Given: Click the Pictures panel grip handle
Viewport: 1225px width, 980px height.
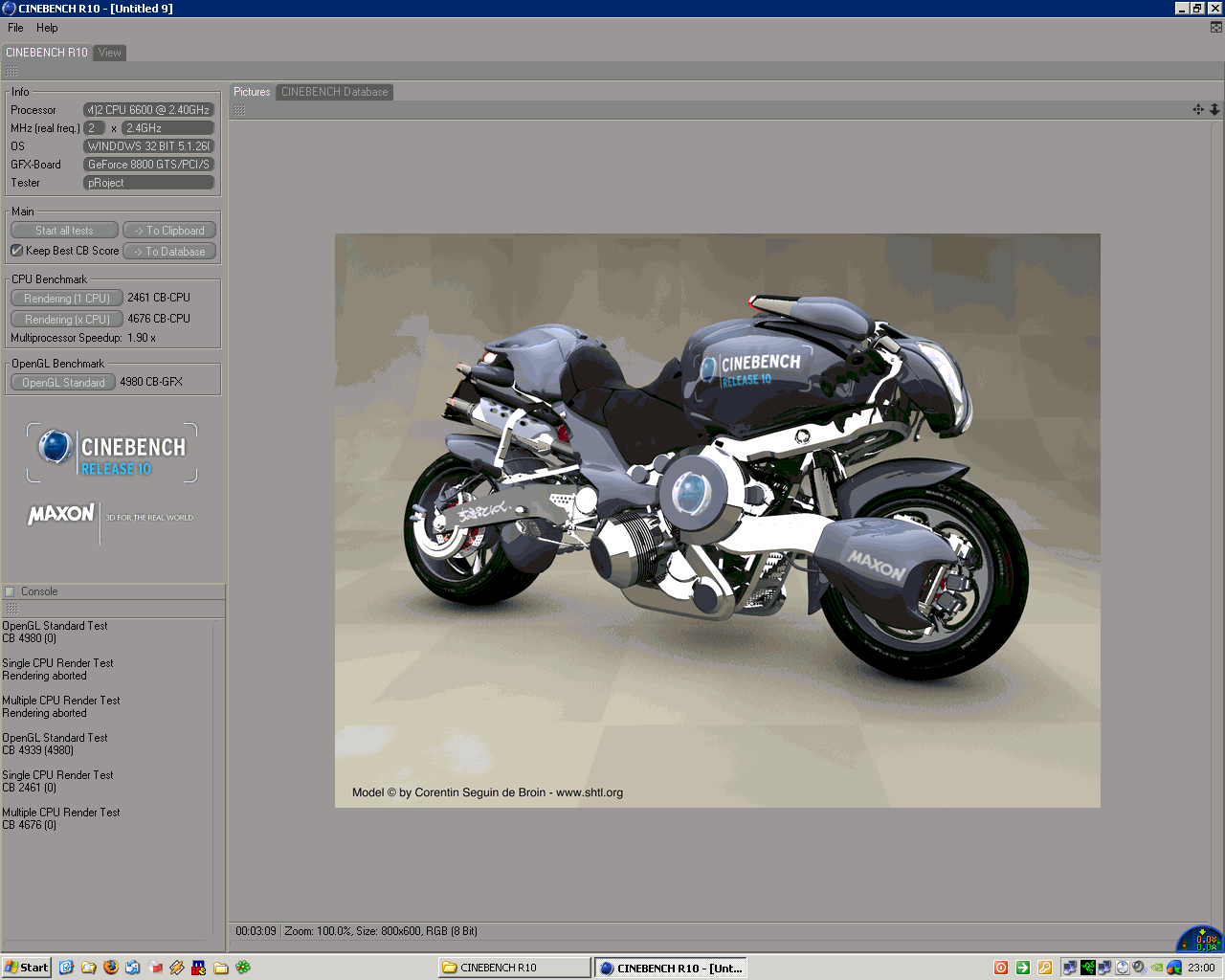Looking at the screenshot, I should [x=239, y=111].
